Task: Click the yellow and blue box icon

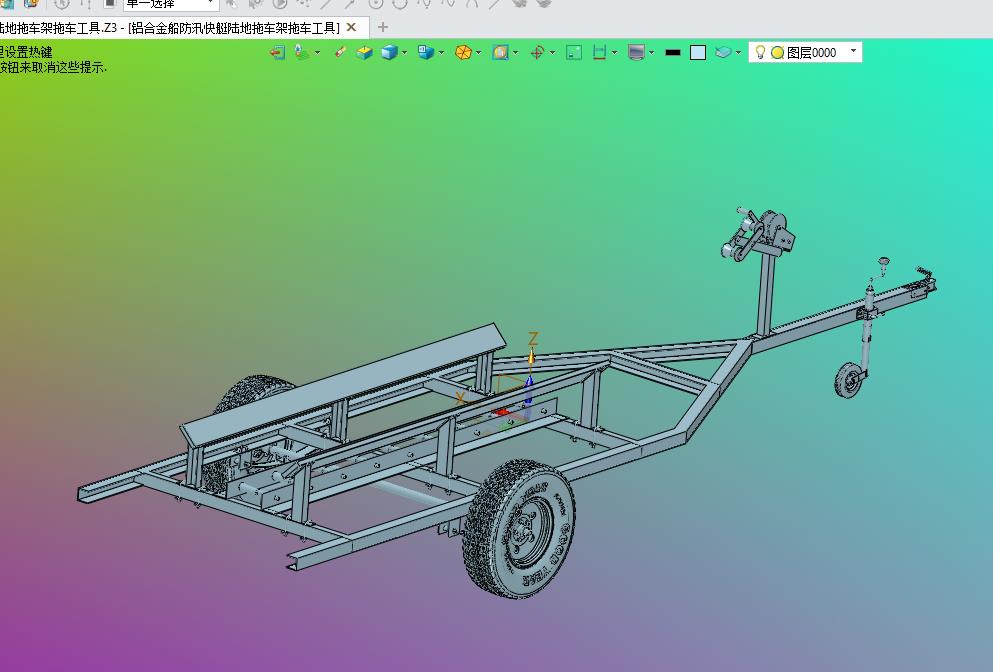Action: click(364, 53)
